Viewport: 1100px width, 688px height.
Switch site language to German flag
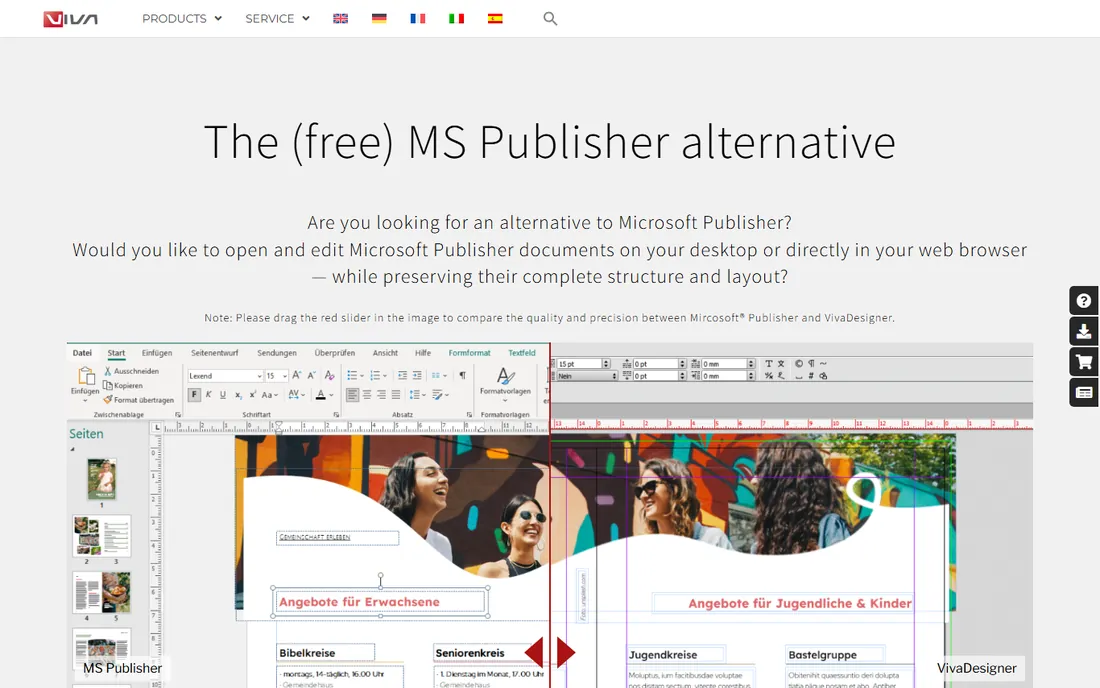(379, 19)
